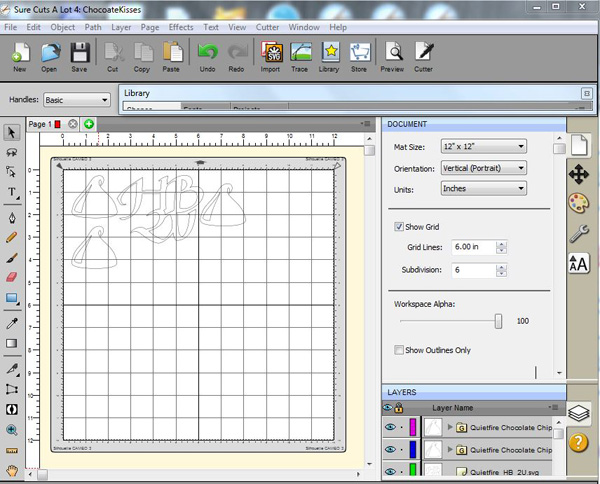This screenshot has width=600, height=484.
Task: Click the Paste clipboard icon
Action: 172,52
